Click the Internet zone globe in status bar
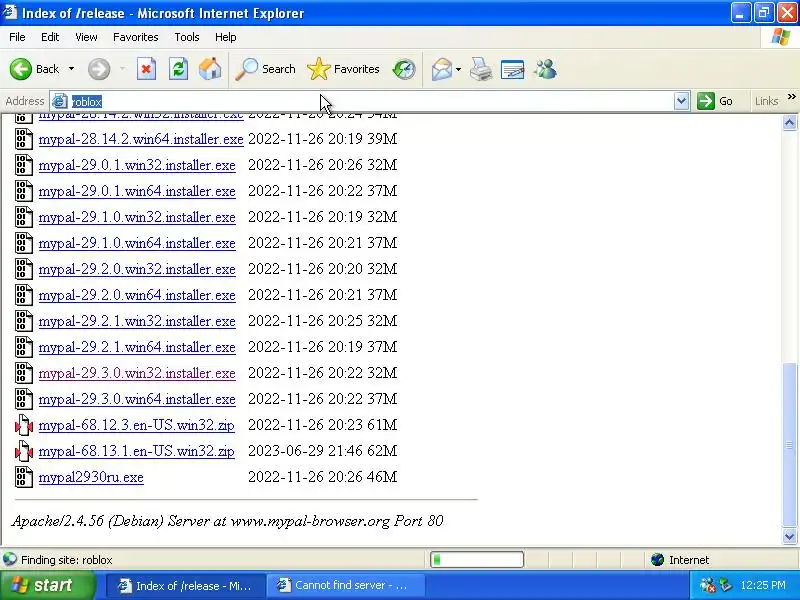The image size is (800, 600). pyautogui.click(x=657, y=560)
